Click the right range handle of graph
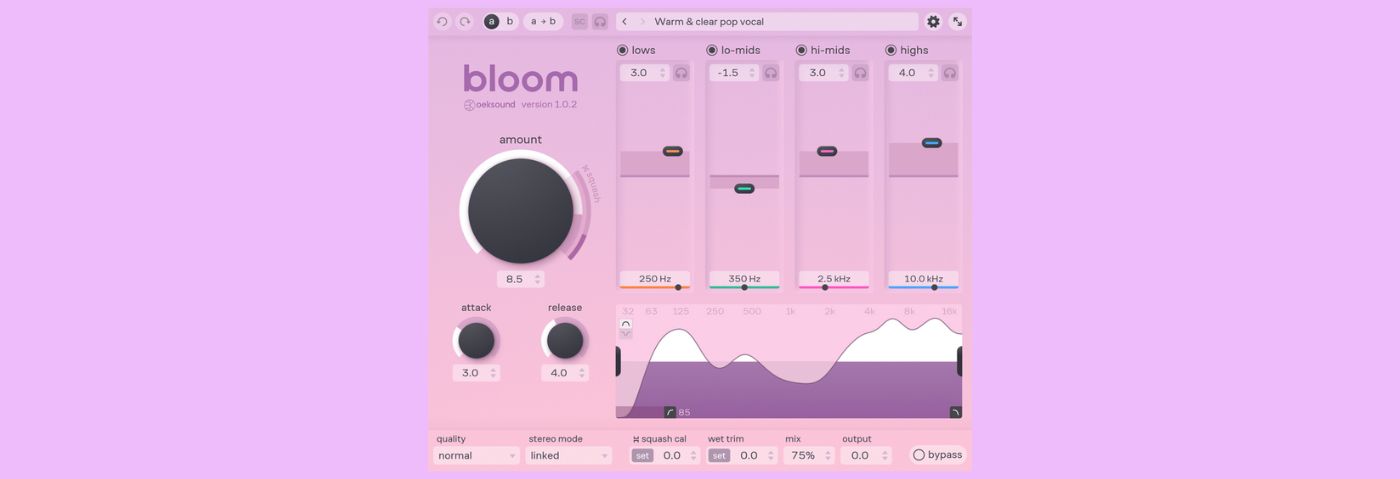This screenshot has height=479, width=1400. pos(960,361)
